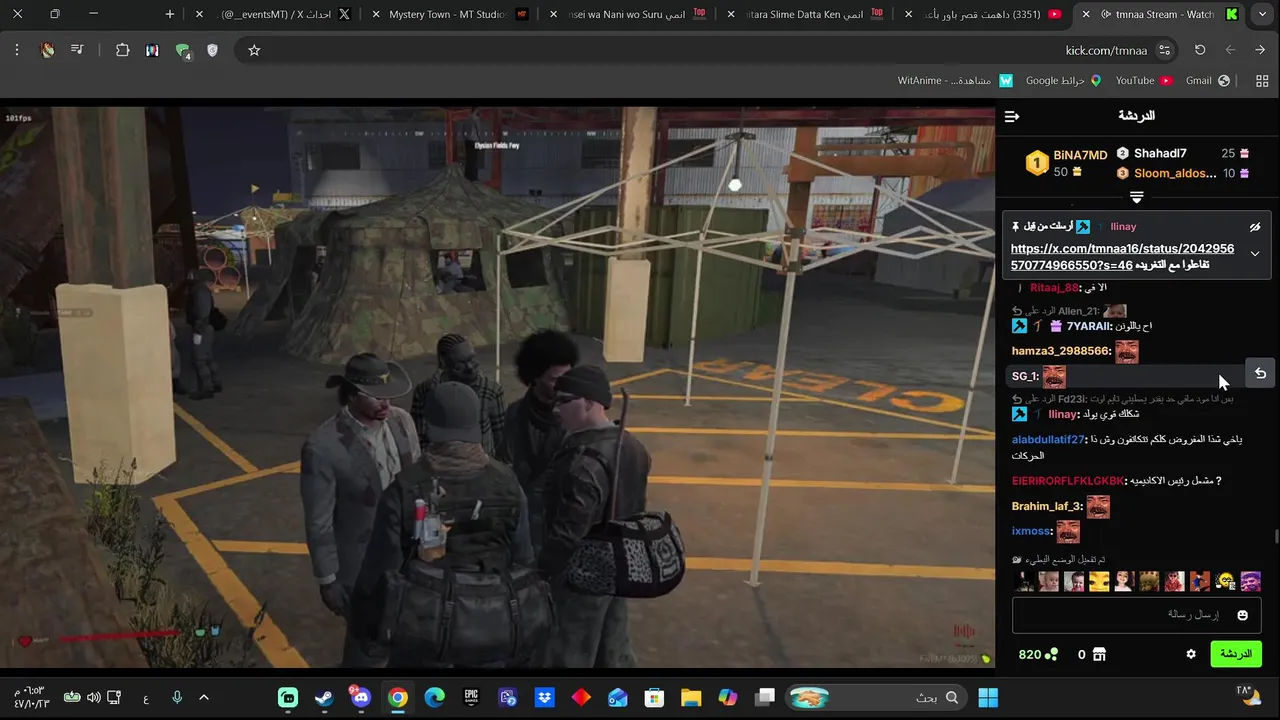Reload the page with the refresh button
The width and height of the screenshot is (1280, 720).
(1200, 50)
